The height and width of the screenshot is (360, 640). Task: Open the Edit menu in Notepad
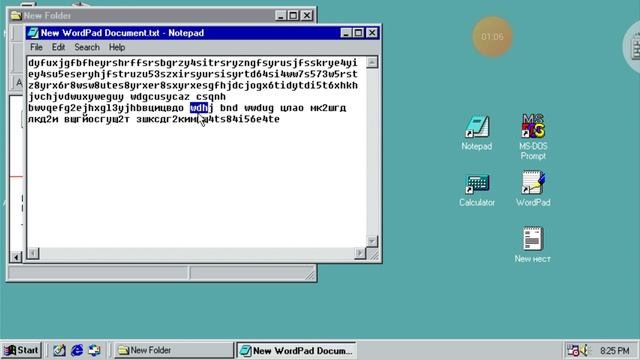coord(58,47)
